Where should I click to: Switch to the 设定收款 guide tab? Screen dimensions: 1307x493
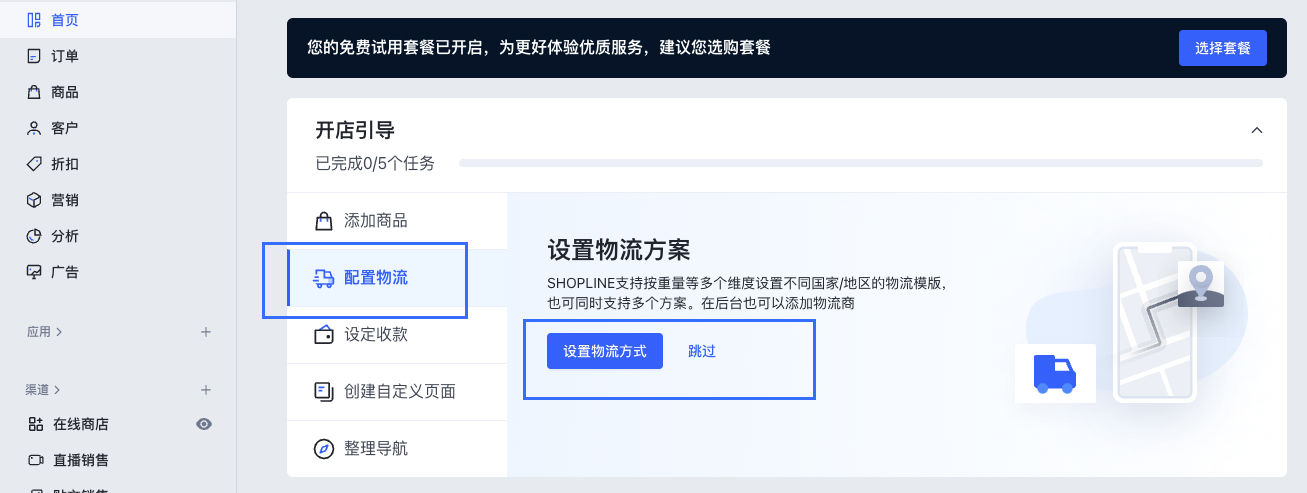(375, 335)
